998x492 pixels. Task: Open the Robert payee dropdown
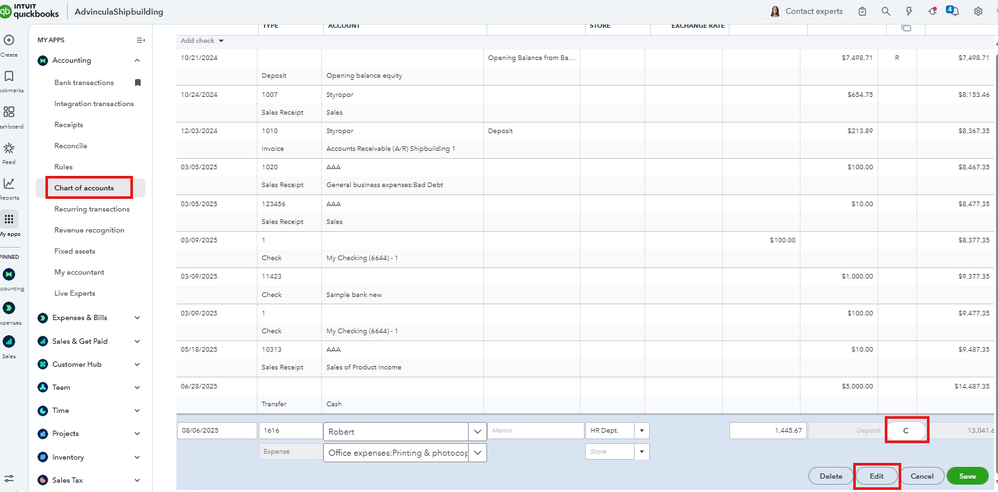tap(476, 432)
